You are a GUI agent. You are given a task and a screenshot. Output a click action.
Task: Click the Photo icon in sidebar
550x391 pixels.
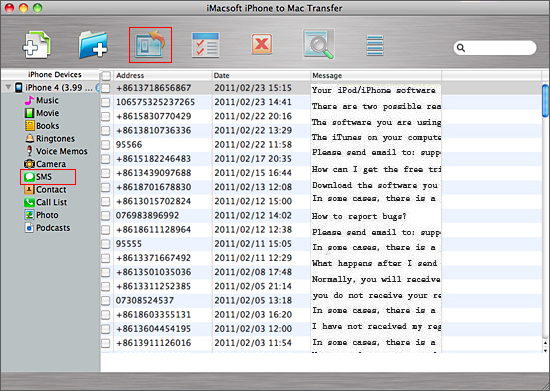(x=29, y=215)
